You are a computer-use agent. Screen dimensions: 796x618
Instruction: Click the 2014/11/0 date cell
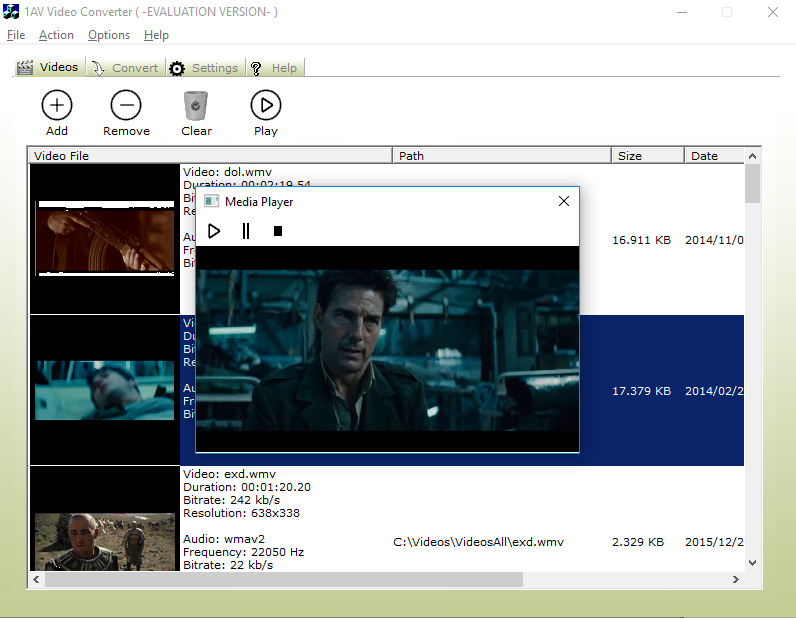pyautogui.click(x=714, y=240)
